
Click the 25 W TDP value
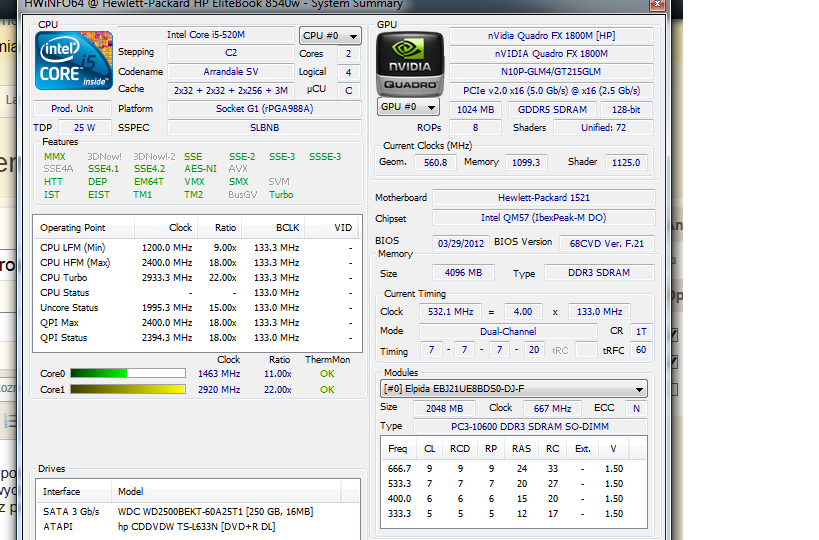coord(85,127)
